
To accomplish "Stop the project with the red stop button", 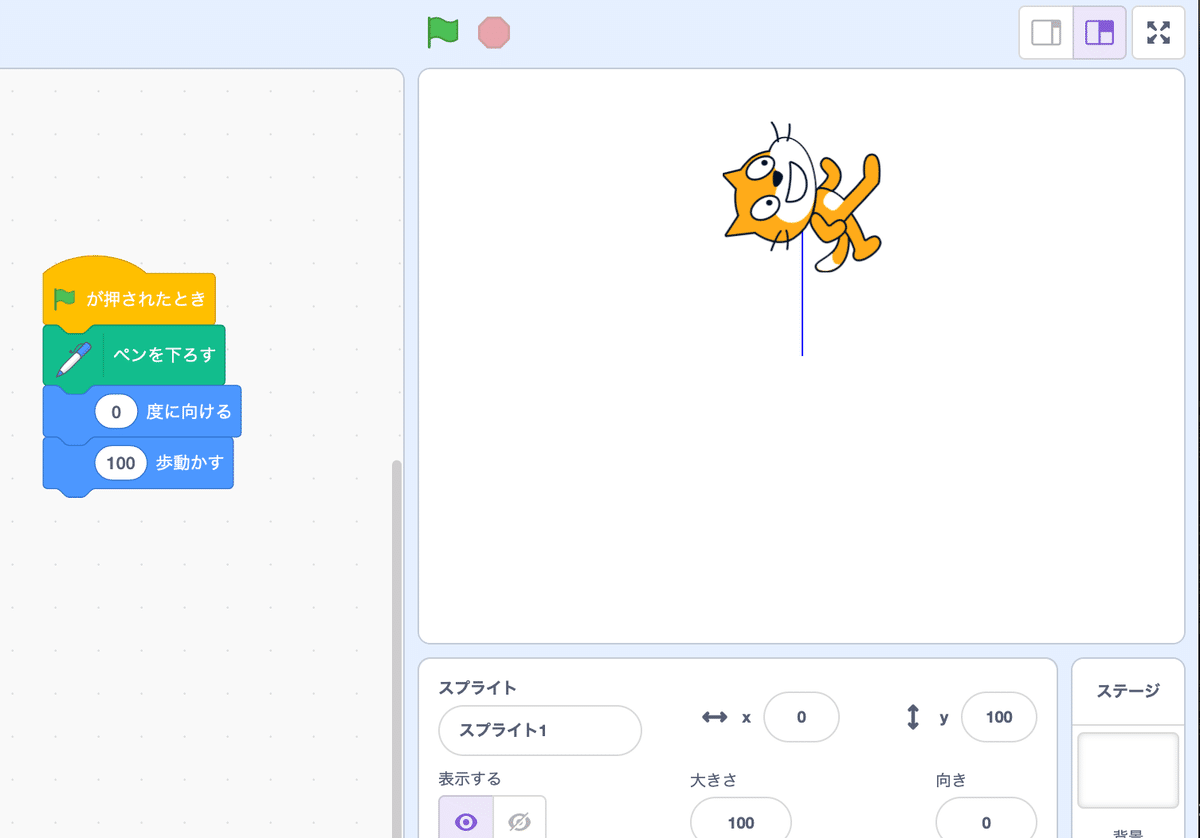I will 494,32.
